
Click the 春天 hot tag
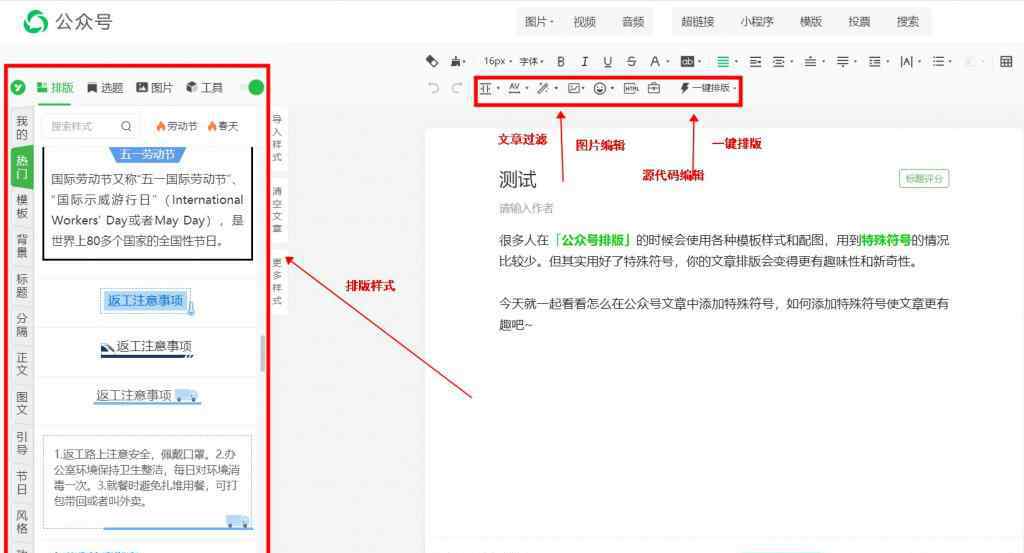pyautogui.click(x=223, y=126)
